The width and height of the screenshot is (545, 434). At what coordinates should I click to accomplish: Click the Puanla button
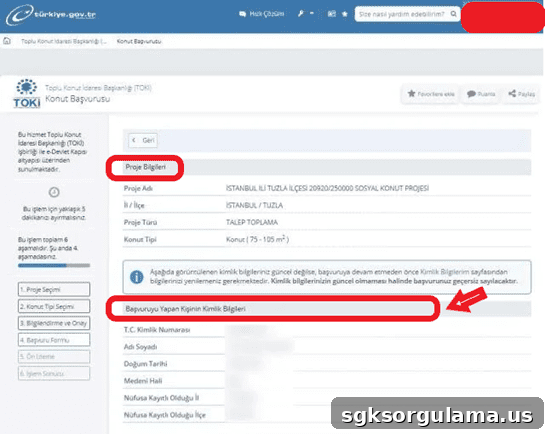click(x=481, y=94)
